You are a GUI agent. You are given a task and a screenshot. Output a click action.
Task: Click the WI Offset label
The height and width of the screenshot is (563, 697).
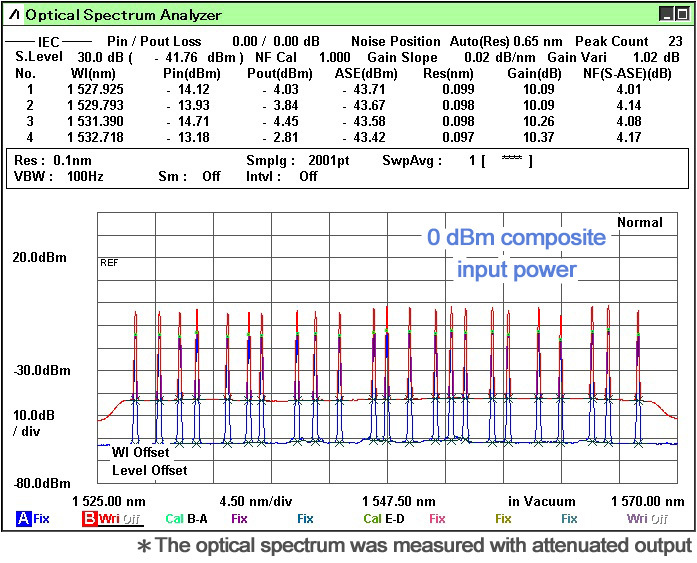(140, 453)
